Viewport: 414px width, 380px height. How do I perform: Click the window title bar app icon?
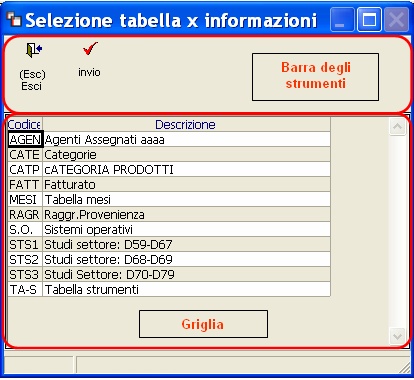(14, 20)
